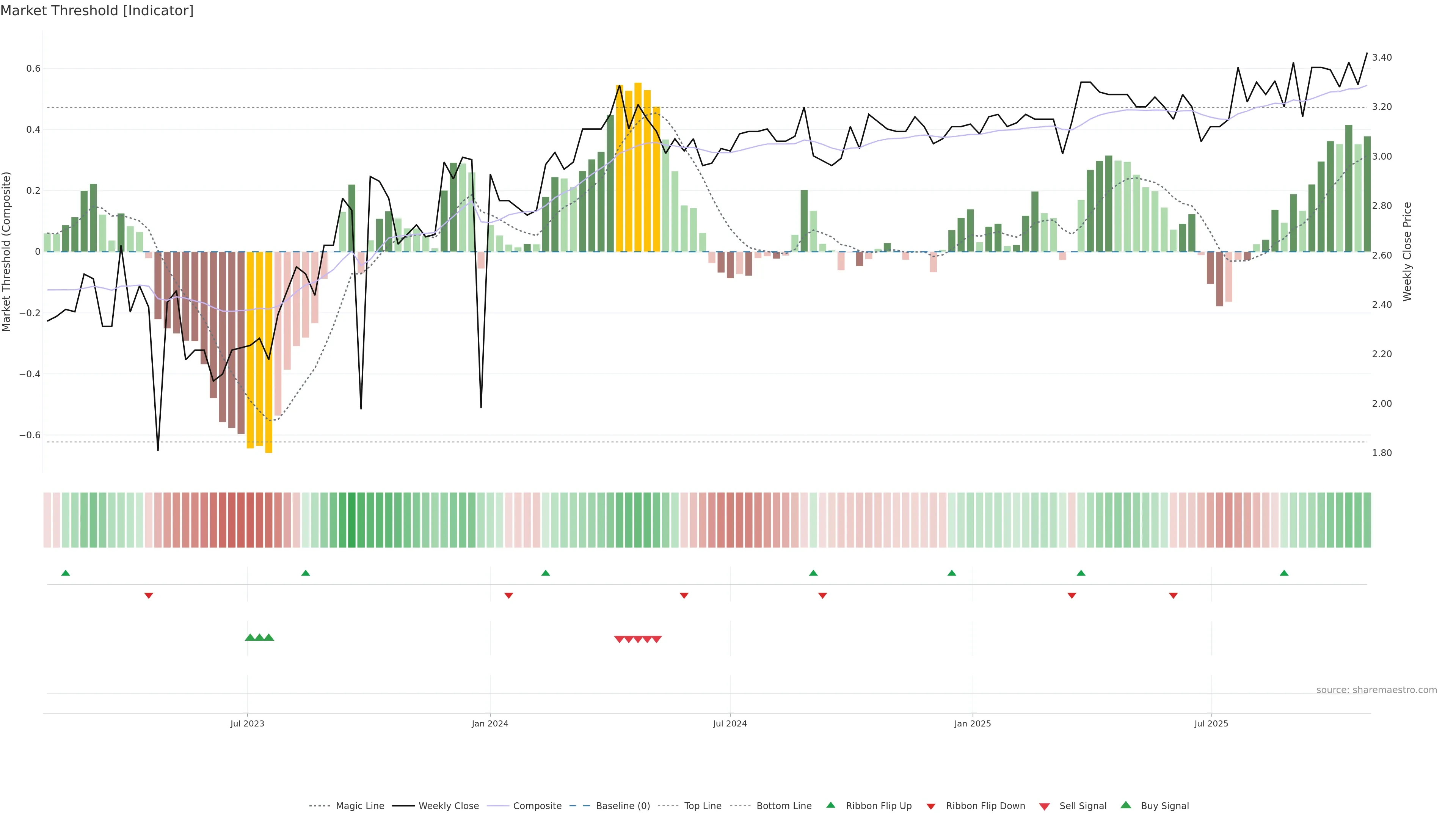Click the source sharemaestro.com text

pos(1376,690)
